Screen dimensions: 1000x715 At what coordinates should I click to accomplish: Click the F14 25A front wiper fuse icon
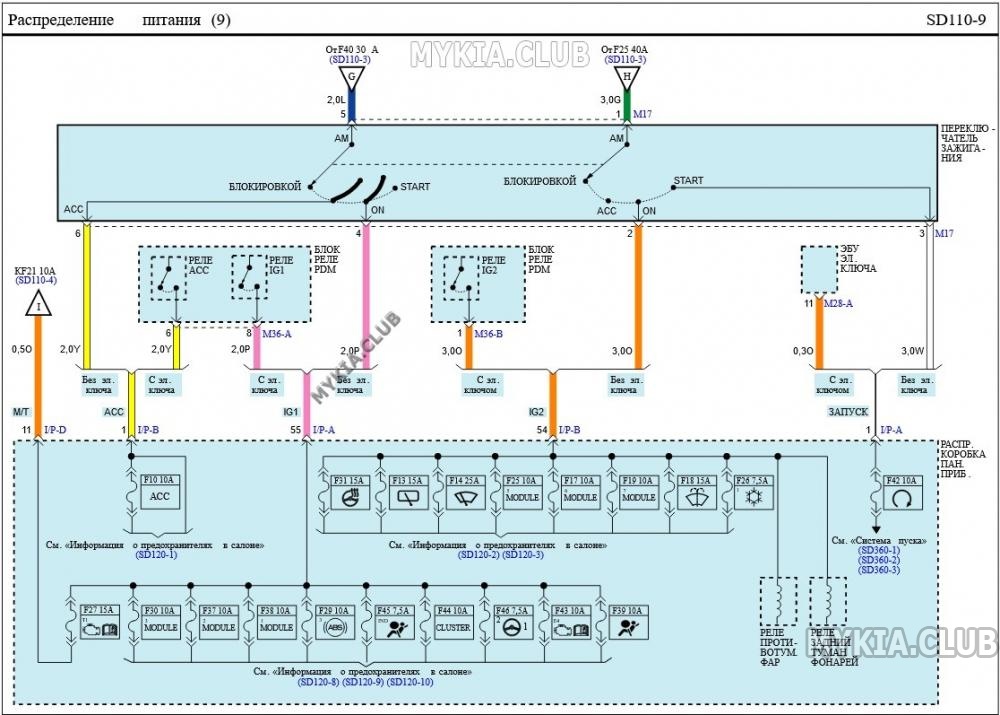point(465,498)
